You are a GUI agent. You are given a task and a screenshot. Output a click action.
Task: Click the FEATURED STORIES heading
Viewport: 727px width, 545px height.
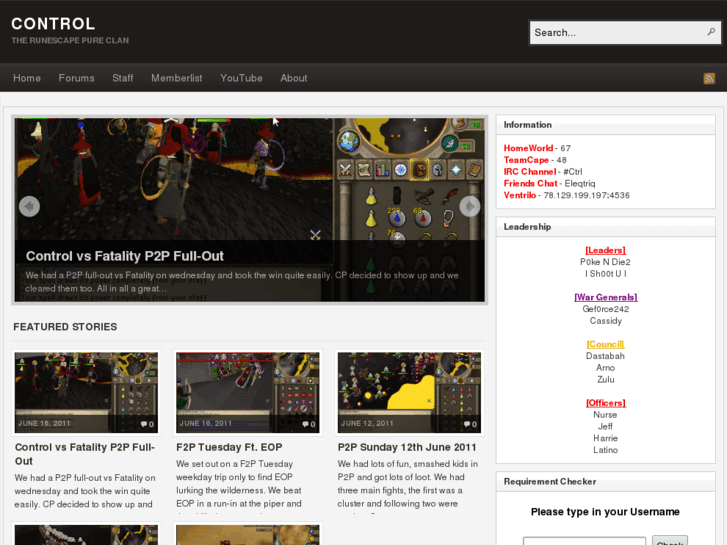point(65,327)
